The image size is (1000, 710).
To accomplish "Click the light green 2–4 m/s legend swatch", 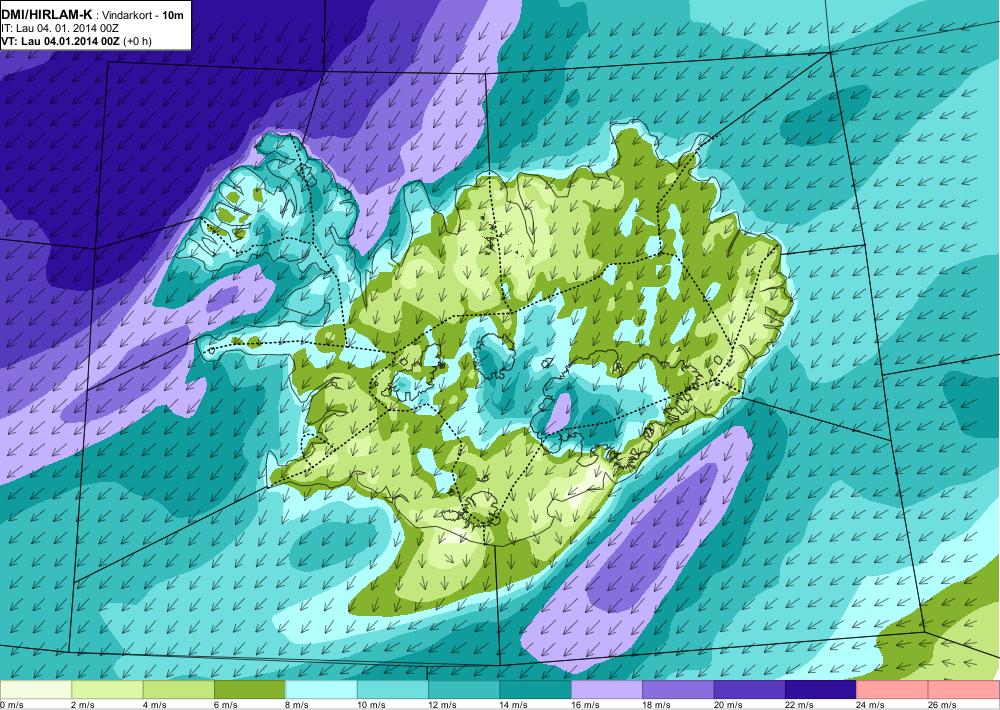I will point(107,690).
